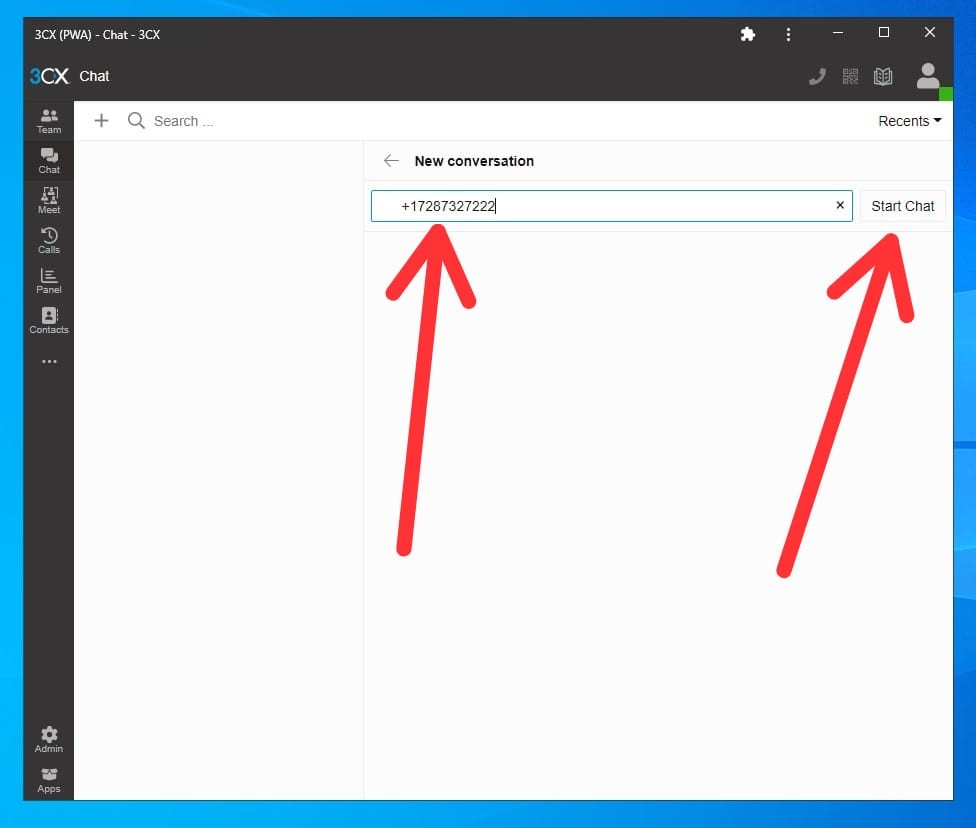Open the user guide book icon
The height and width of the screenshot is (828, 976).
882,76
